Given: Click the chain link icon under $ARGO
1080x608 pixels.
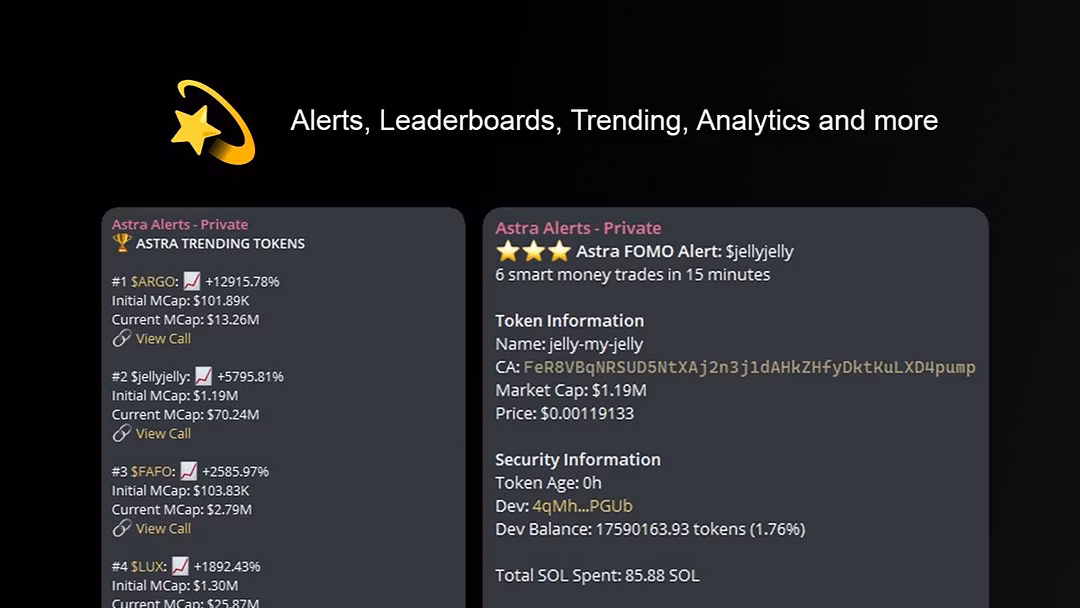Looking at the screenshot, I should pos(122,338).
